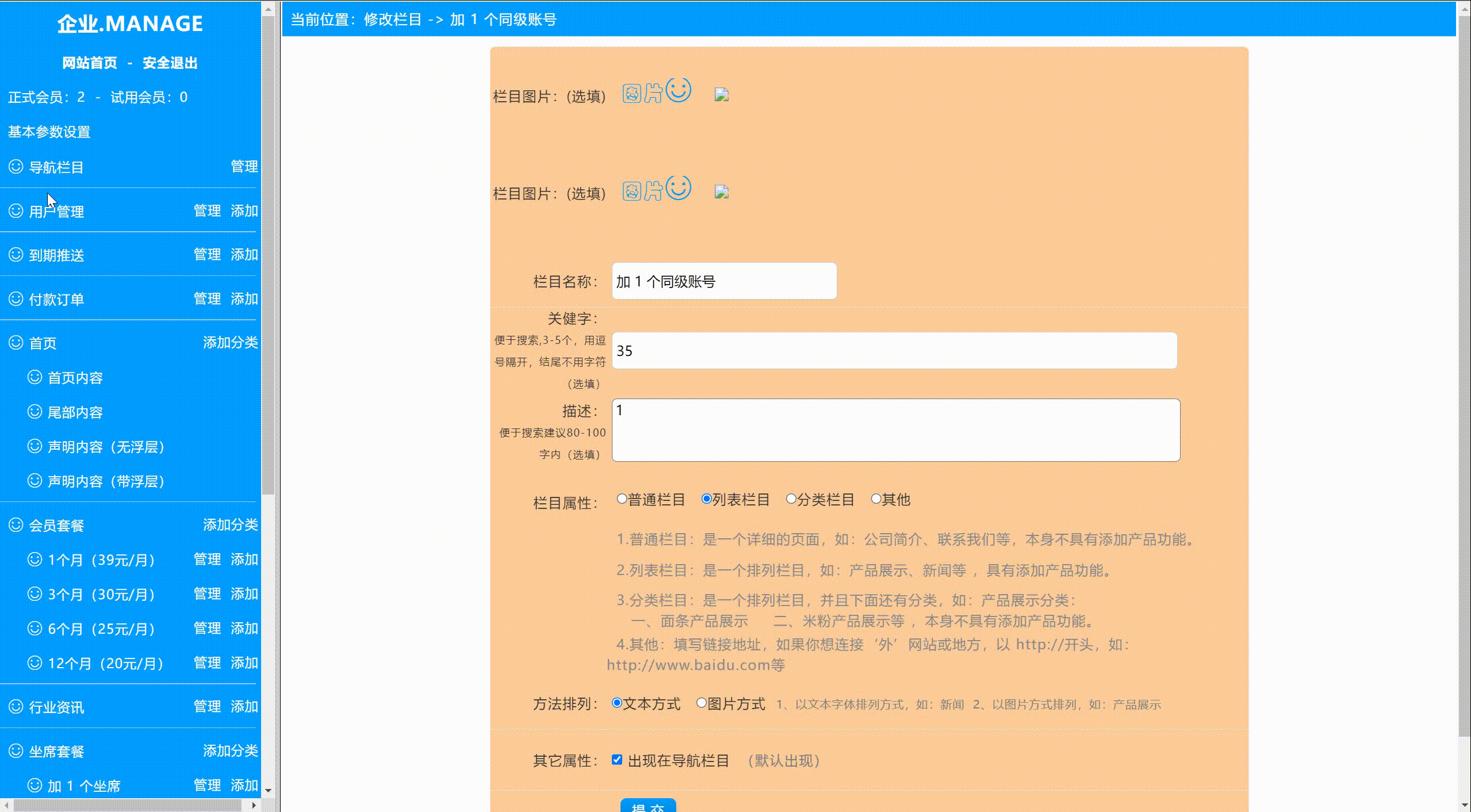The height and width of the screenshot is (812, 1471).
Task: Click smiley icon beside 首页内容
Action: [x=35, y=377]
